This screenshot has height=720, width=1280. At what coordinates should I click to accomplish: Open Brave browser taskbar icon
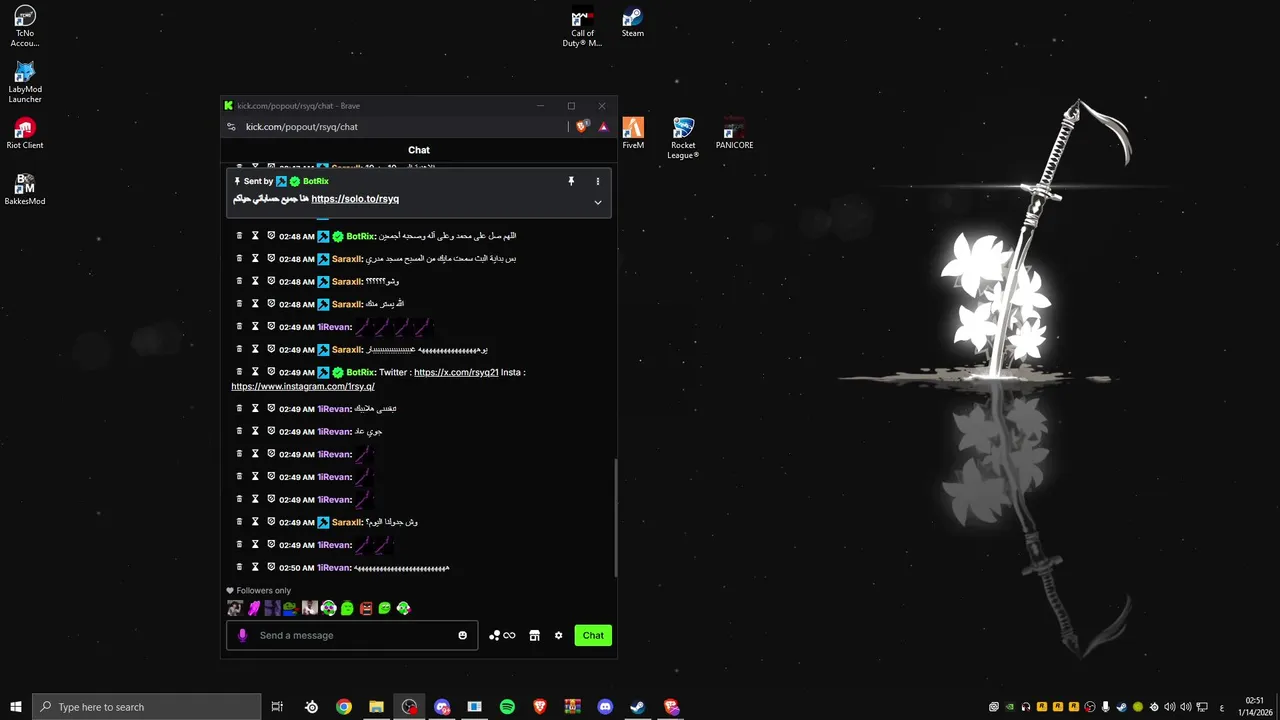(x=540, y=707)
